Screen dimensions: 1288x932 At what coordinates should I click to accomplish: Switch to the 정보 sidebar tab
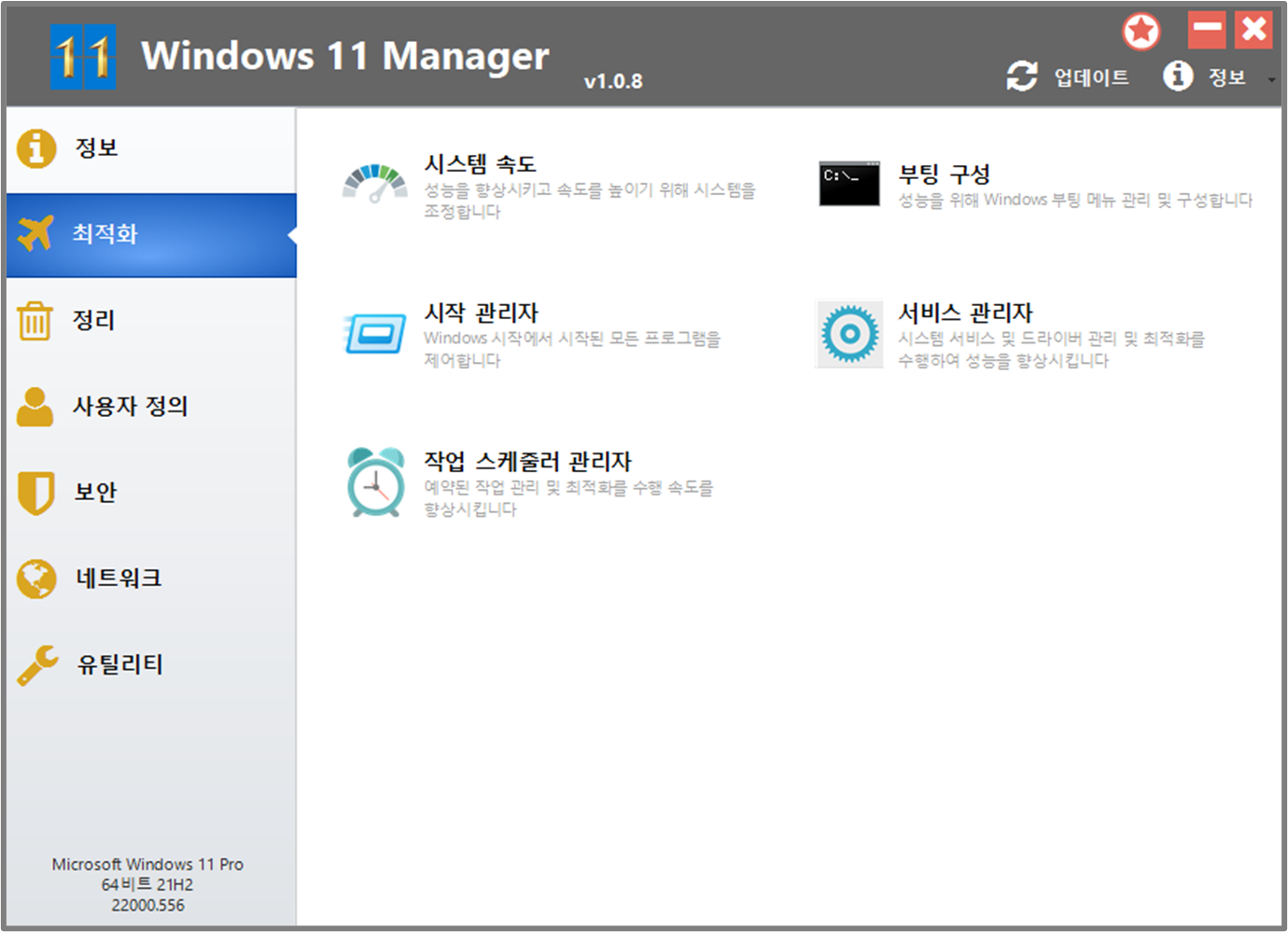coord(151,148)
